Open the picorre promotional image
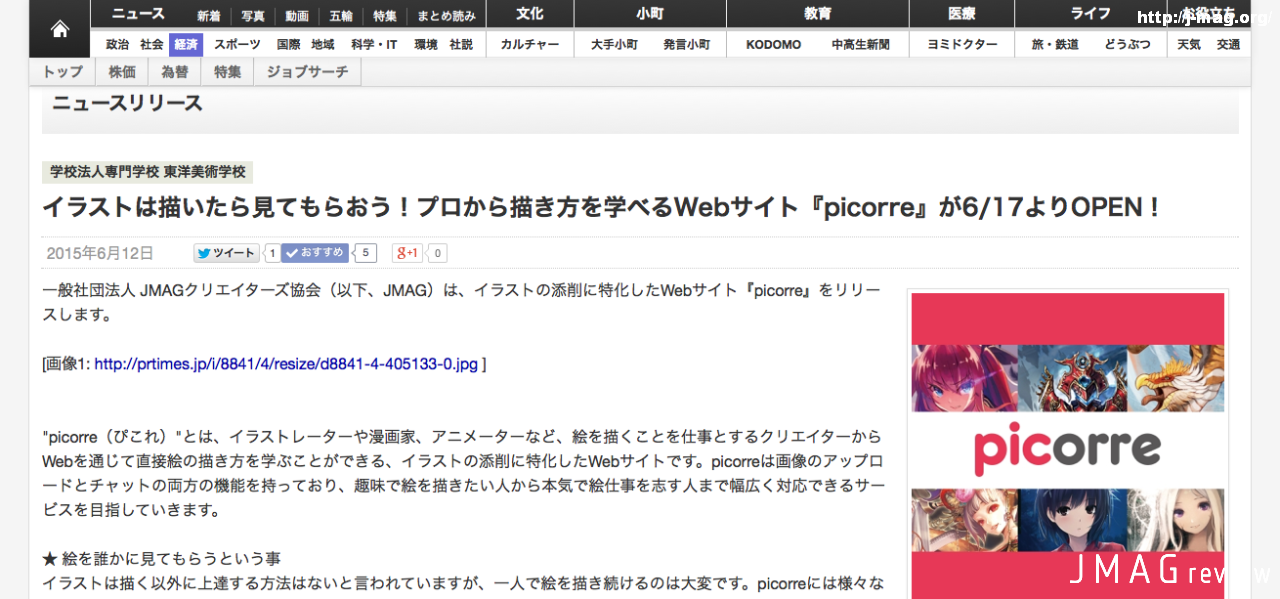Screen dimensions: 1280x599 [x=1068, y=445]
